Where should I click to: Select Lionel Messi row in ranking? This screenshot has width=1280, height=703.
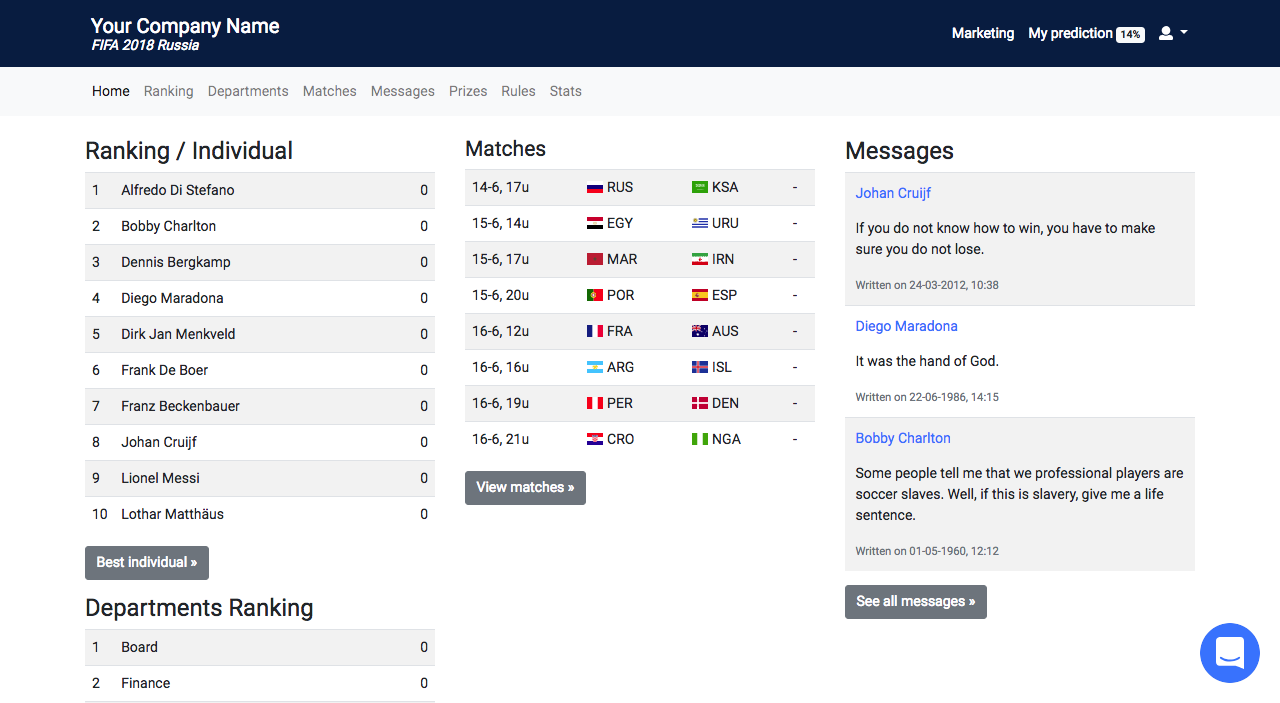coord(160,478)
